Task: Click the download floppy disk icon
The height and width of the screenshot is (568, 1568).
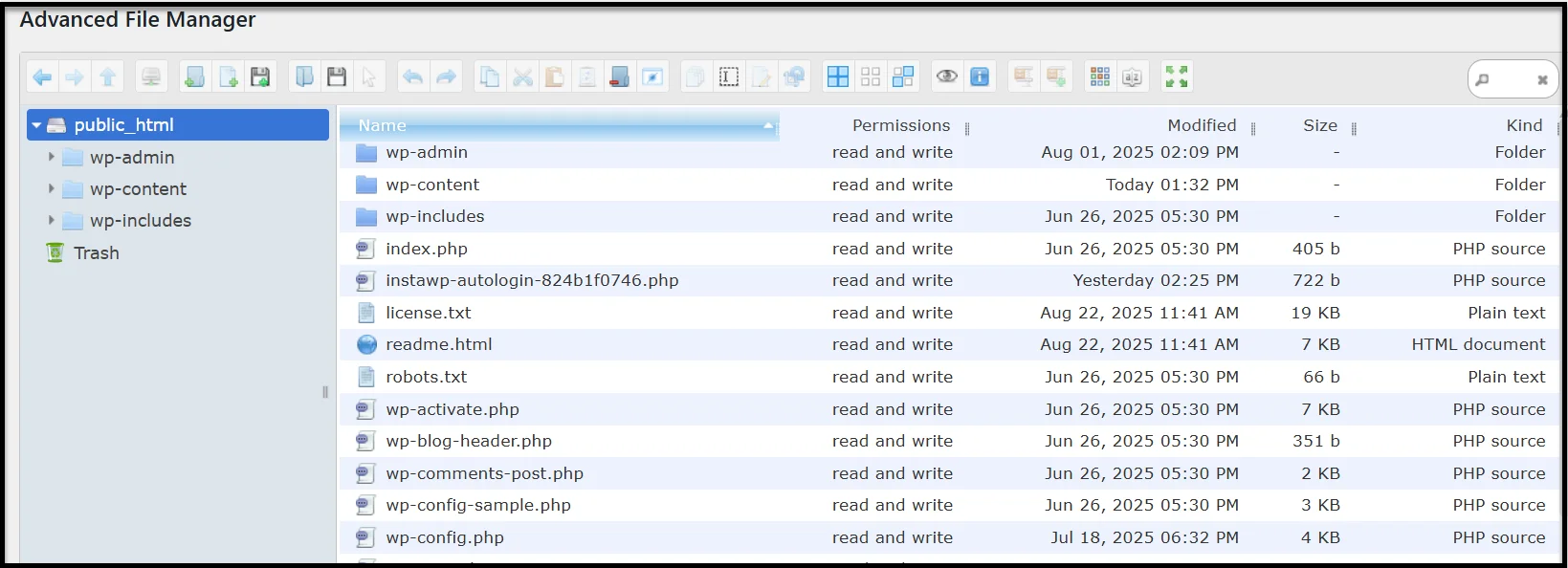Action: (337, 77)
